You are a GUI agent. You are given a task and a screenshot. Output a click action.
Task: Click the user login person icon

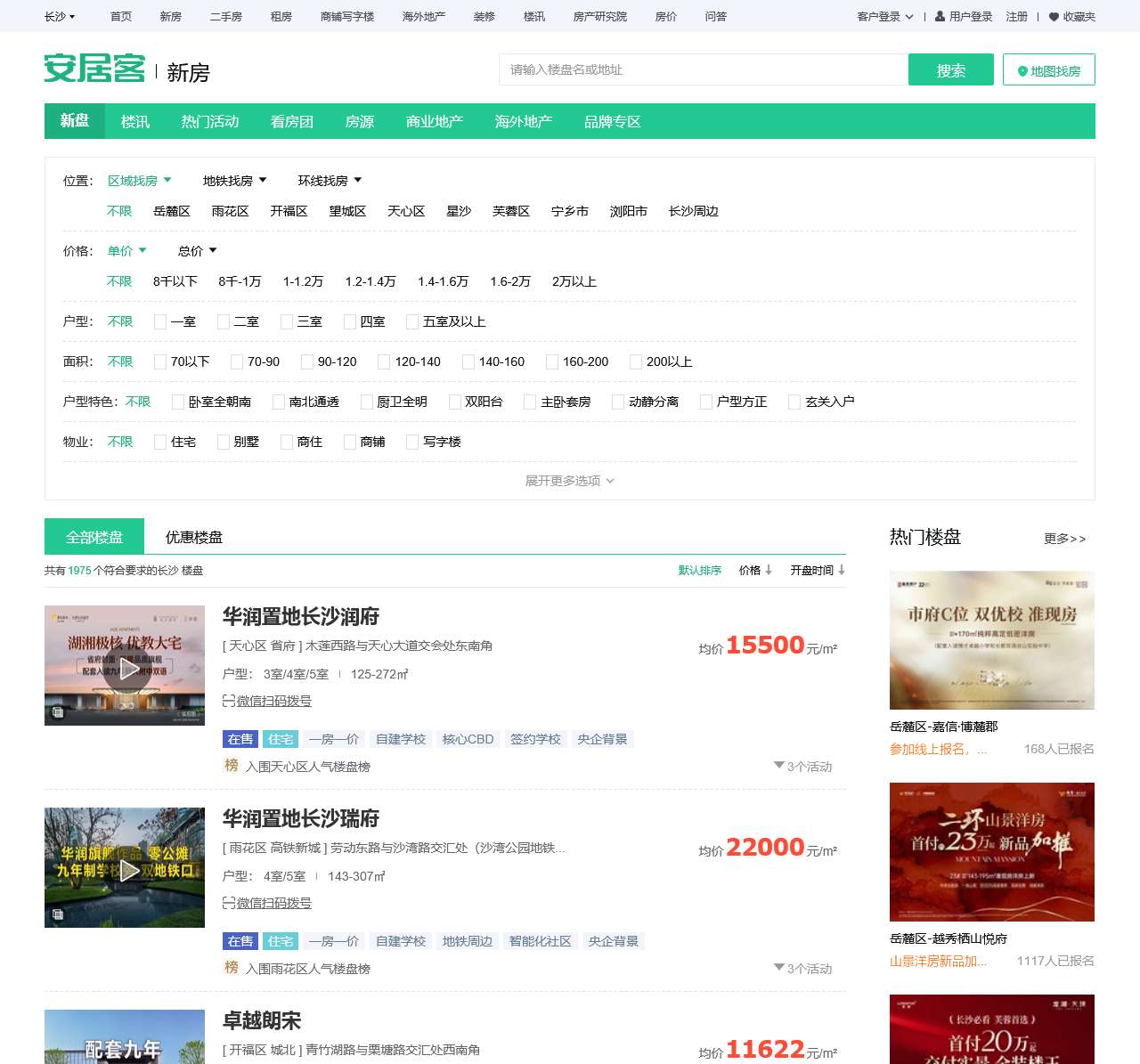(940, 16)
